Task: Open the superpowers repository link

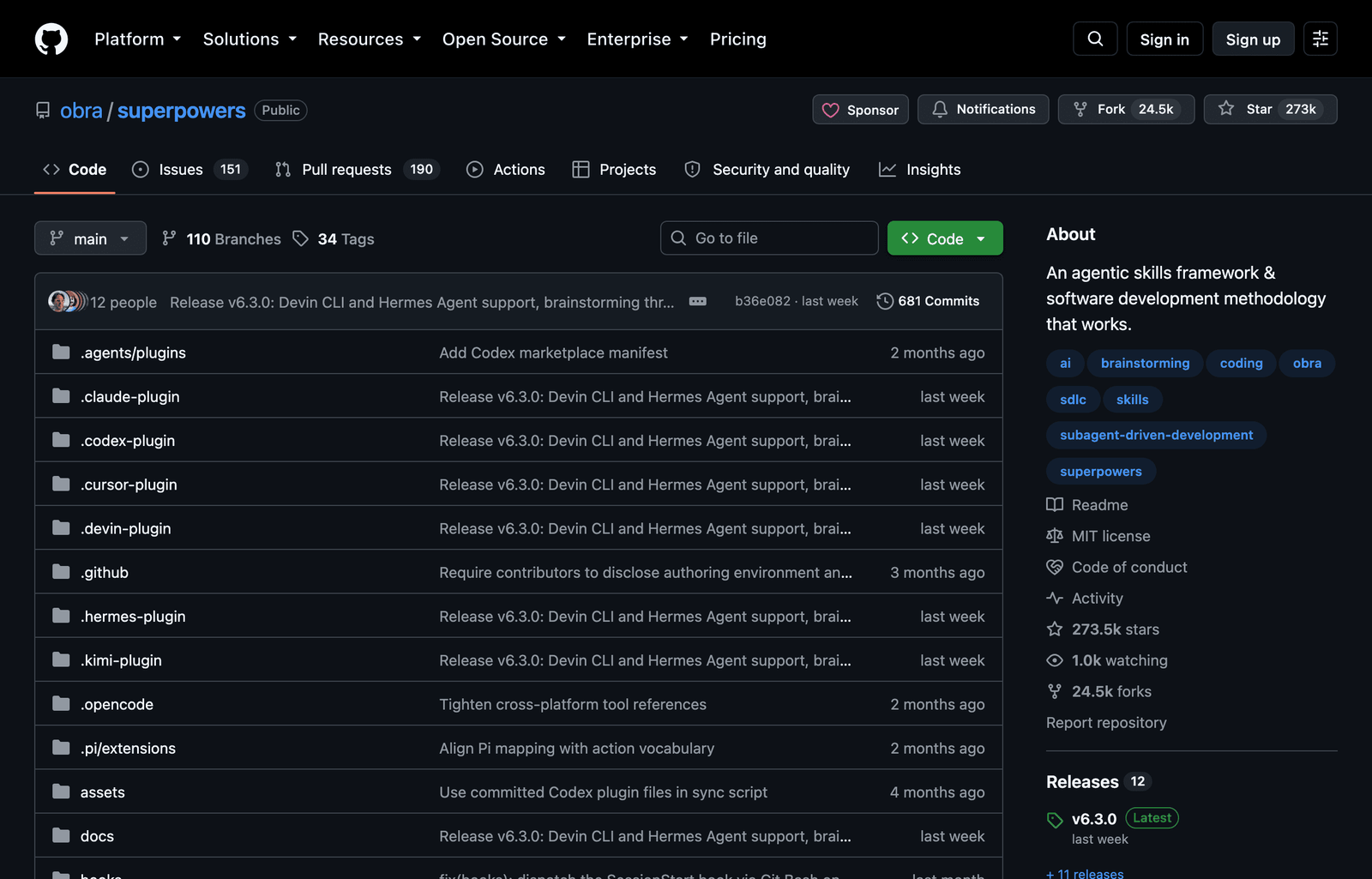Action: click(182, 111)
